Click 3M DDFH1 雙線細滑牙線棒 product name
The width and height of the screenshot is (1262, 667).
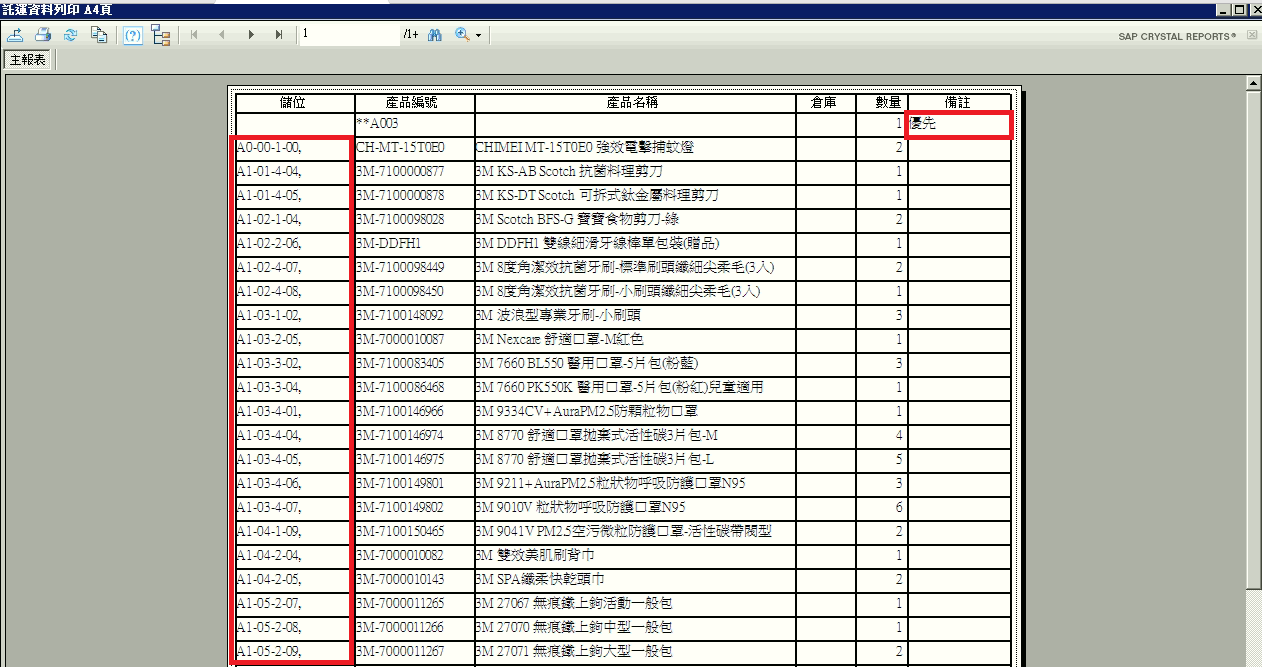[597, 243]
